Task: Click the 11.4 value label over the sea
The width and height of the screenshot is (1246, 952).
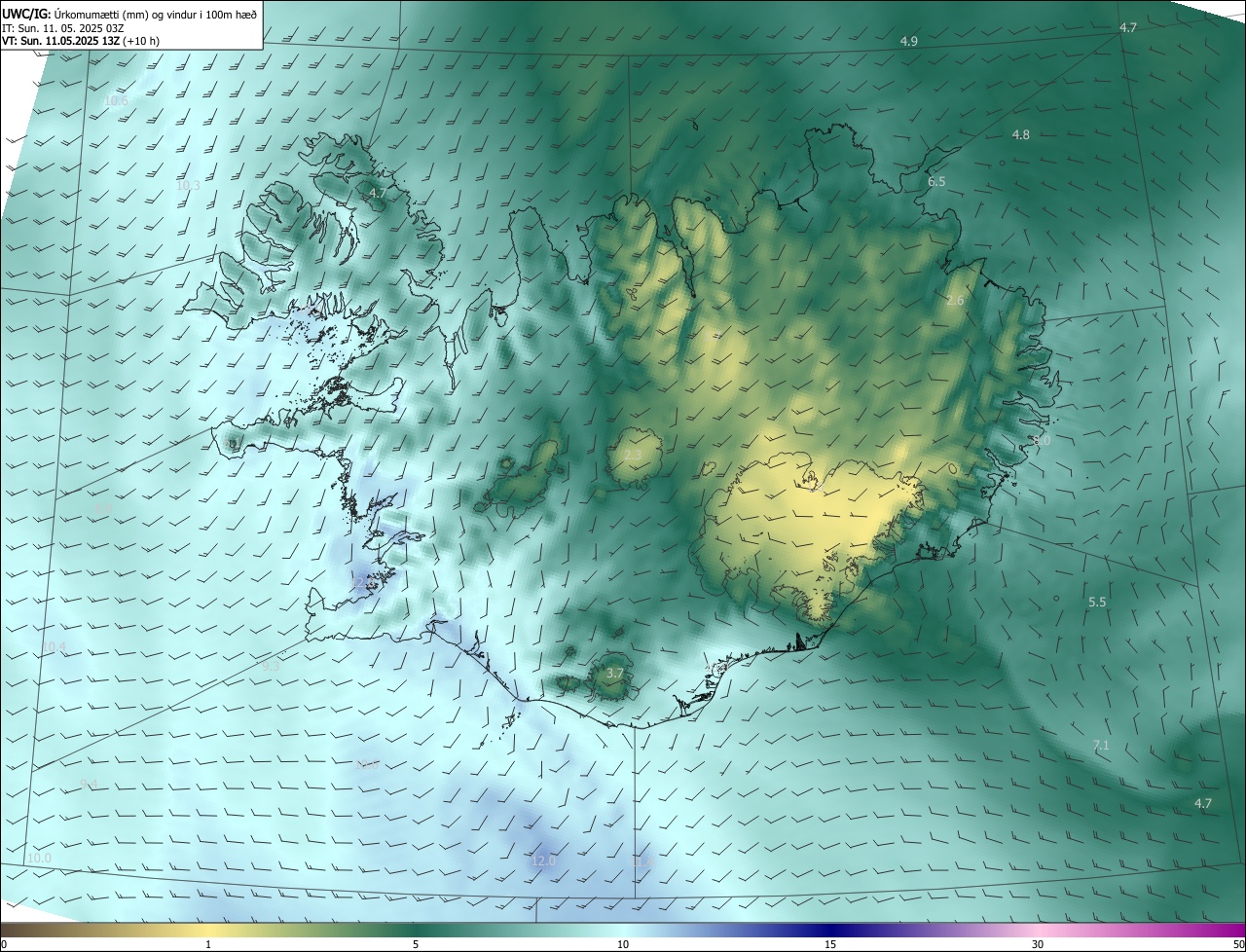Action: click(642, 861)
